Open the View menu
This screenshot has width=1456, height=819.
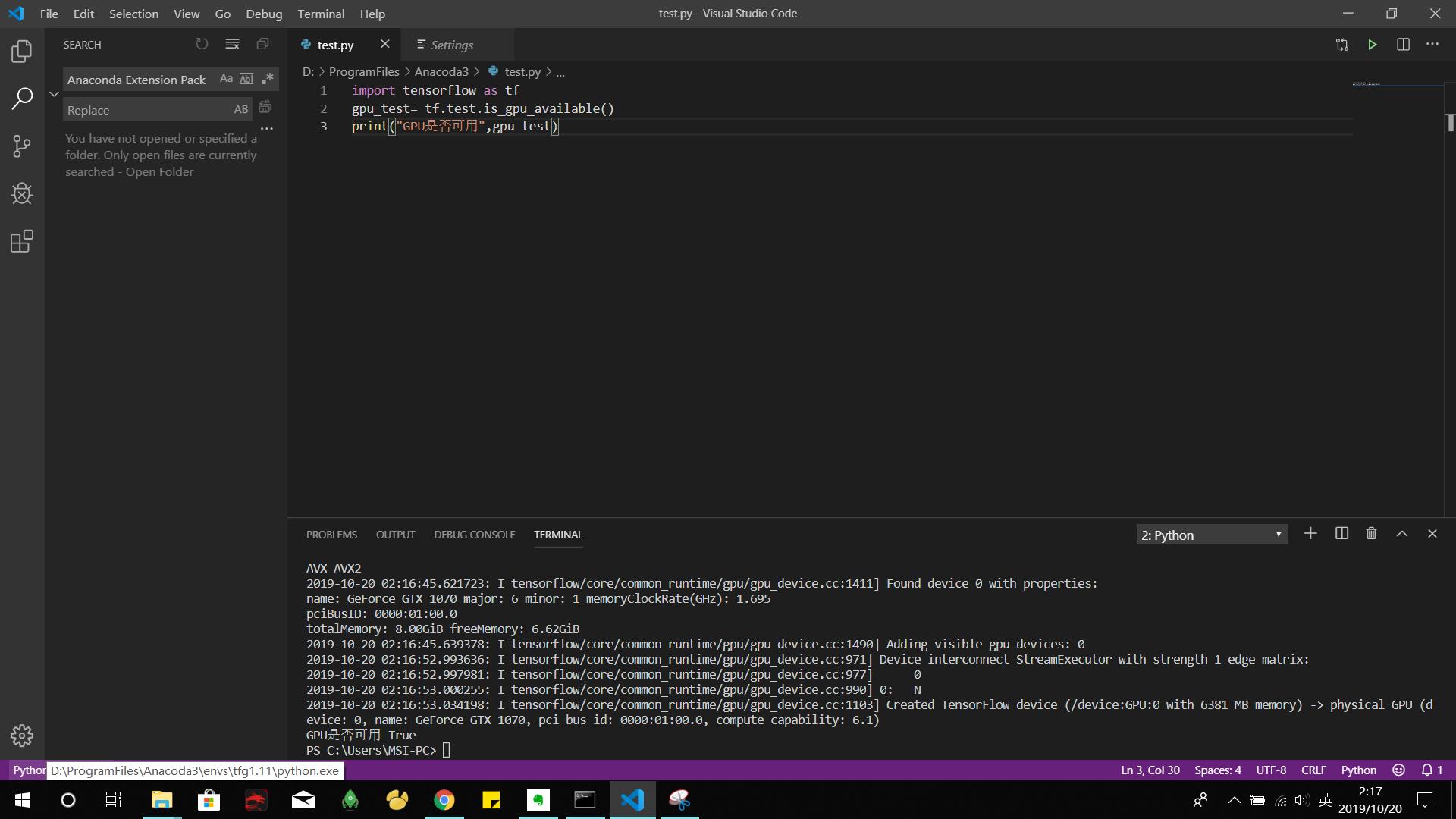click(187, 14)
